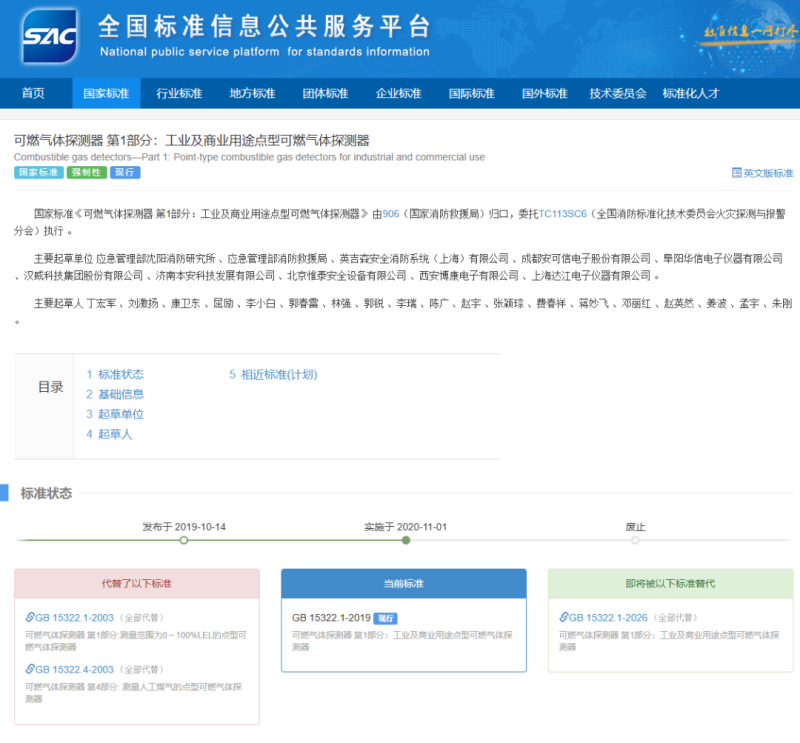Click link icon beside GB 15322.1-2003

click(30, 618)
